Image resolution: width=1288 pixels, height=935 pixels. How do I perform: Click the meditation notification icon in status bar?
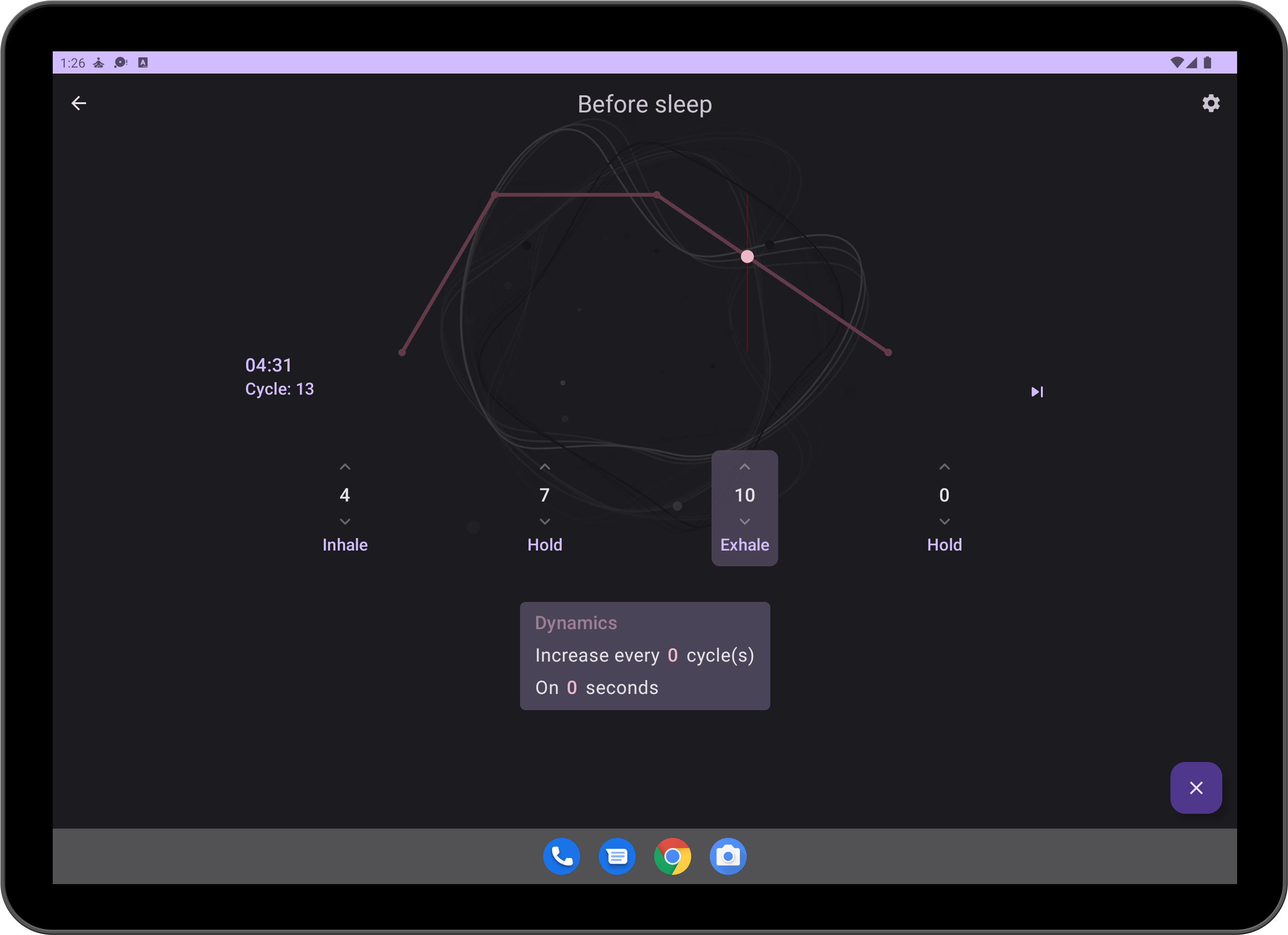(x=99, y=62)
